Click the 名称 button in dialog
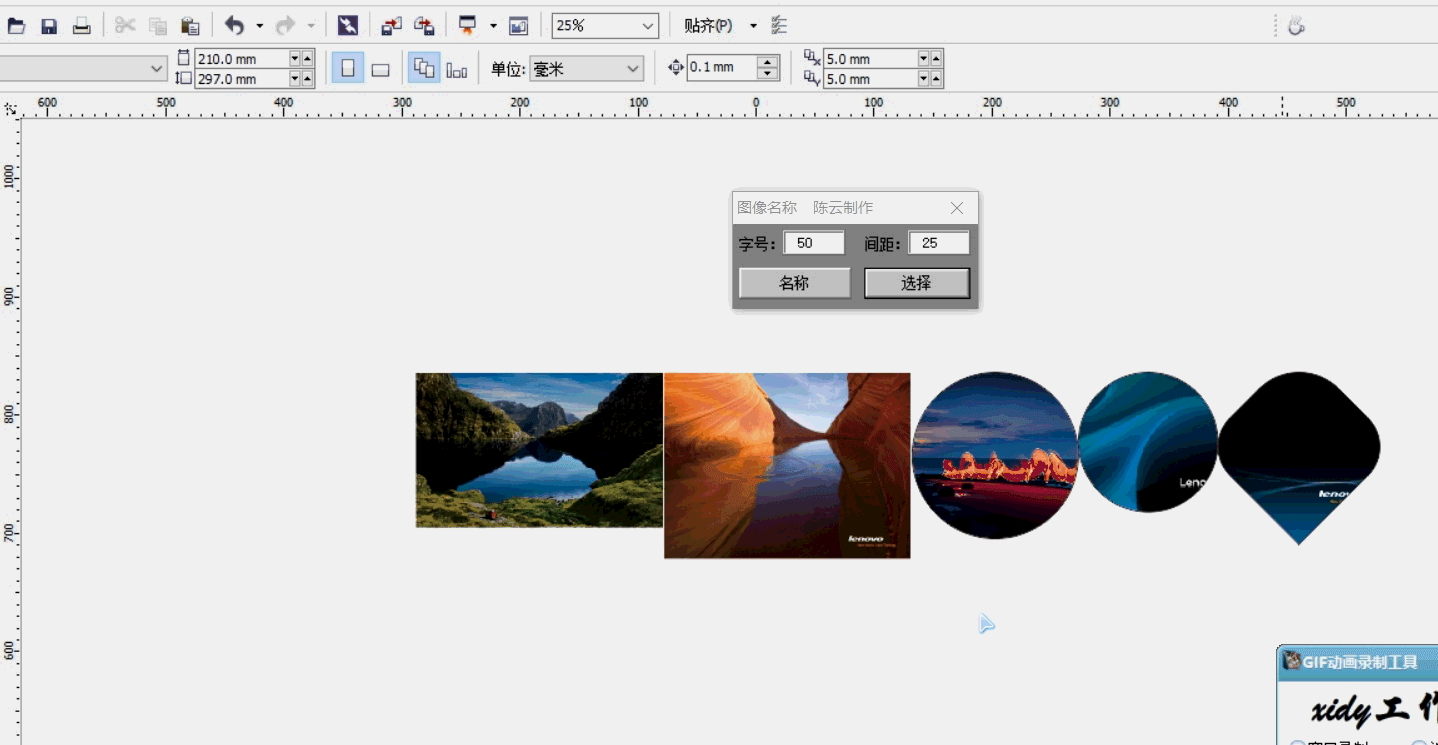 point(794,283)
